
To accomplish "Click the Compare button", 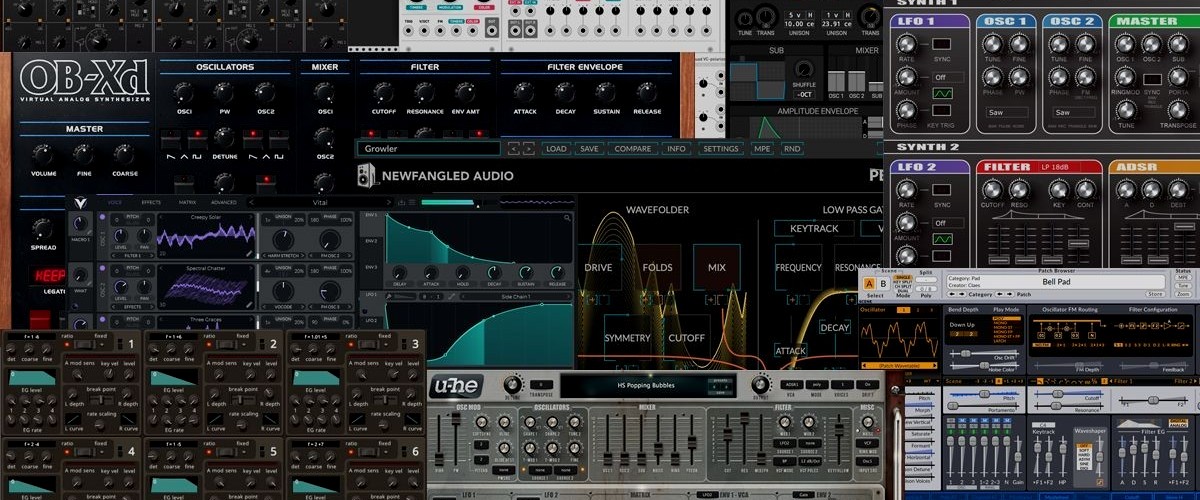I will click(x=632, y=149).
